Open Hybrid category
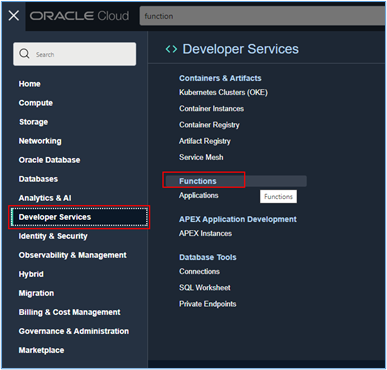Image resolution: width=387 pixels, height=370 pixels. tap(31, 274)
